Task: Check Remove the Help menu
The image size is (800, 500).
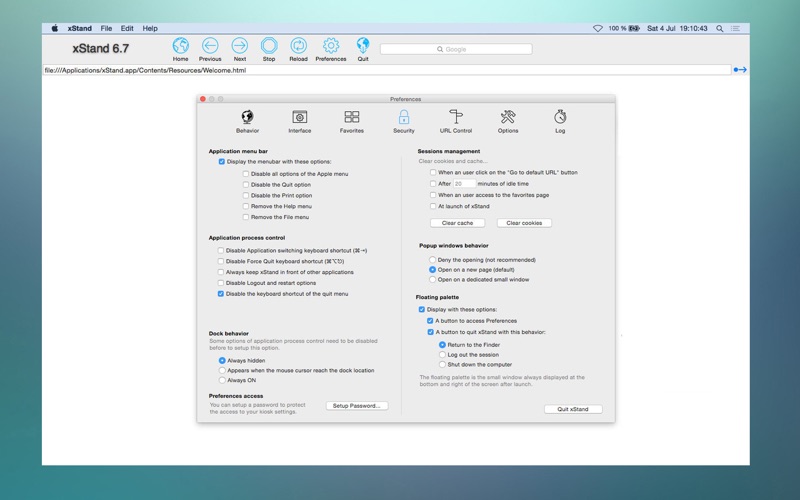Action: click(245, 206)
